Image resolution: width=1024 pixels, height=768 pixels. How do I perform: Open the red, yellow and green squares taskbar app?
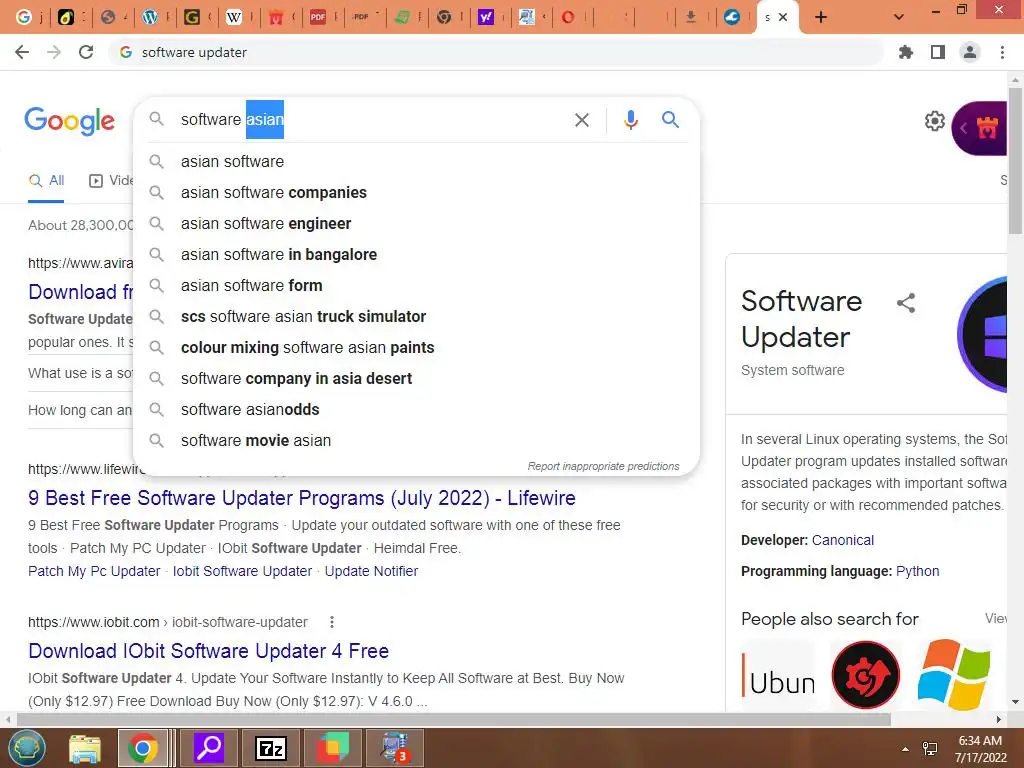(333, 748)
